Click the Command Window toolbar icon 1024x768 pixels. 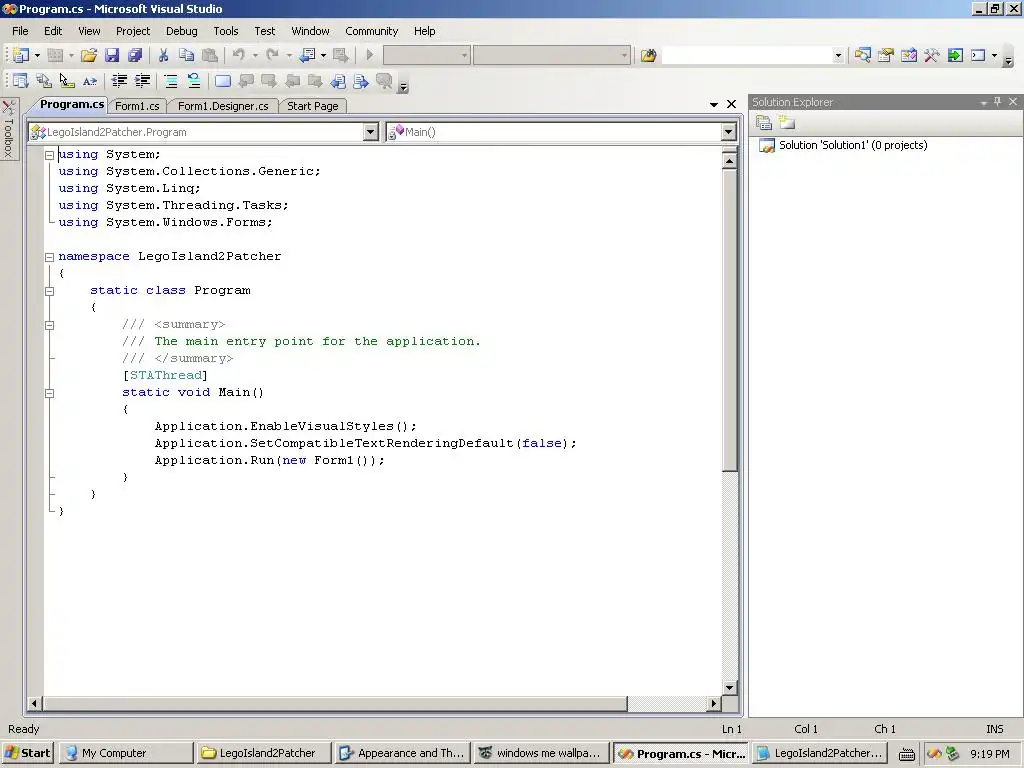coord(978,56)
